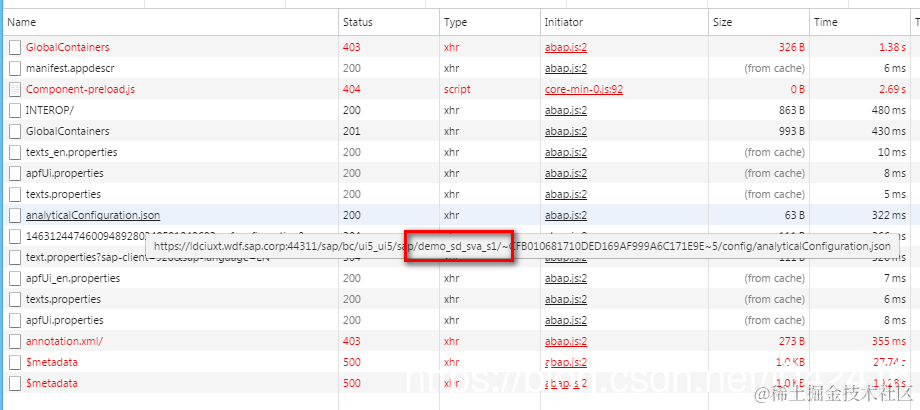Click the 863 B size cell
Viewport: 920px width, 410px height.
tap(790, 110)
